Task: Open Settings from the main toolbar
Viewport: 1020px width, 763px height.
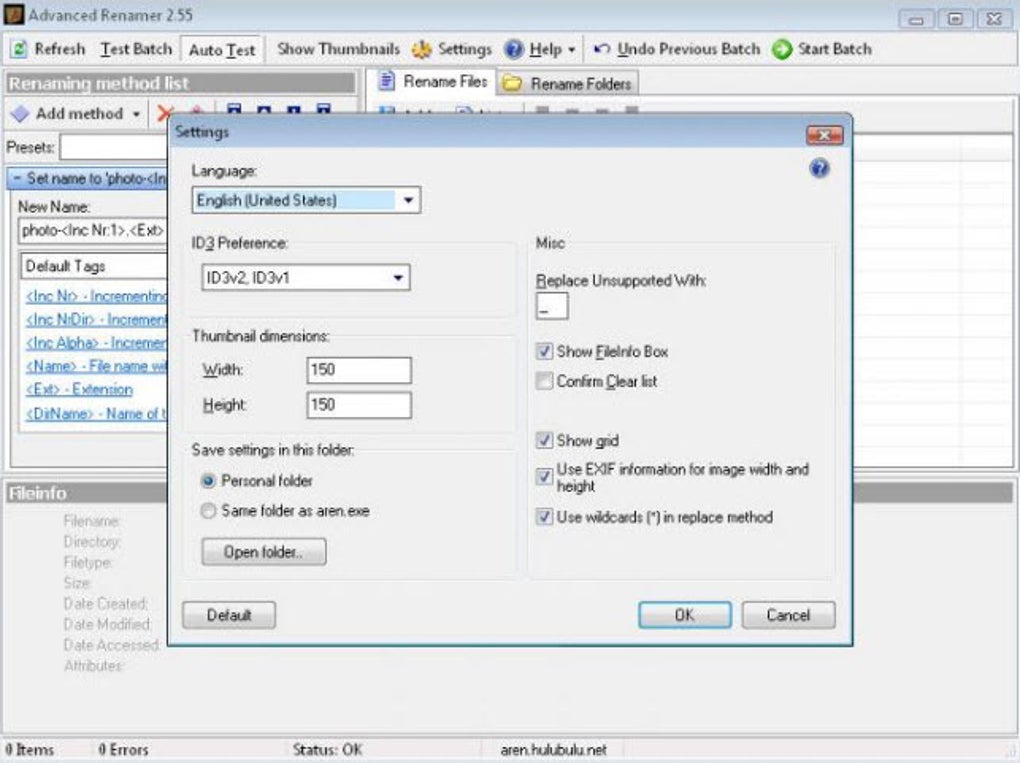Action: coord(452,49)
